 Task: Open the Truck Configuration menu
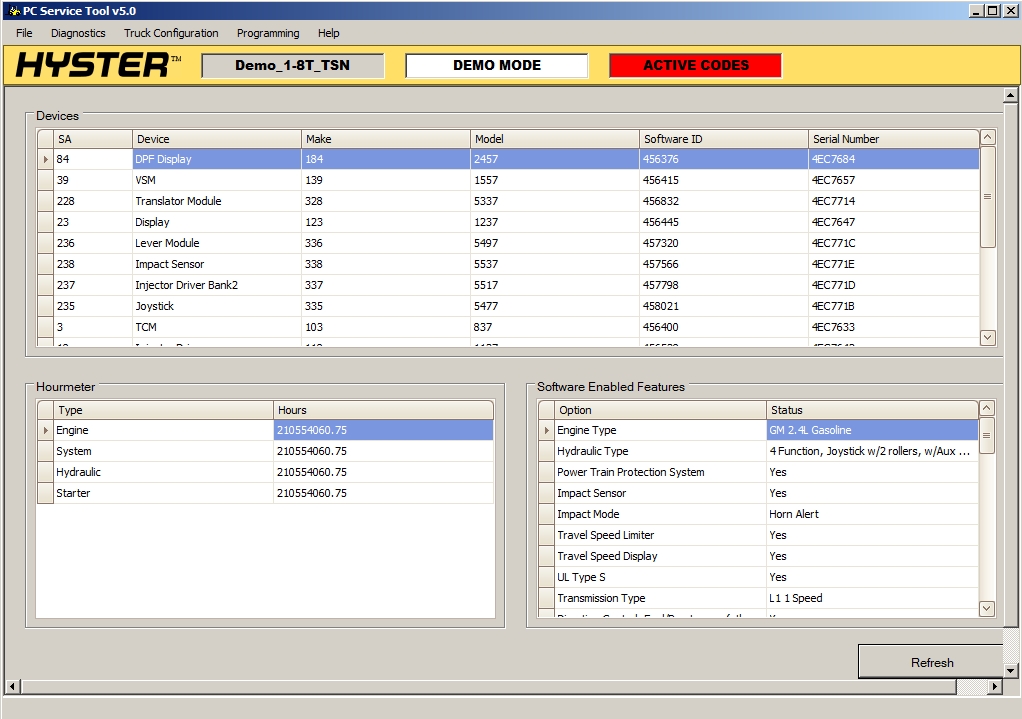pyautogui.click(x=170, y=33)
